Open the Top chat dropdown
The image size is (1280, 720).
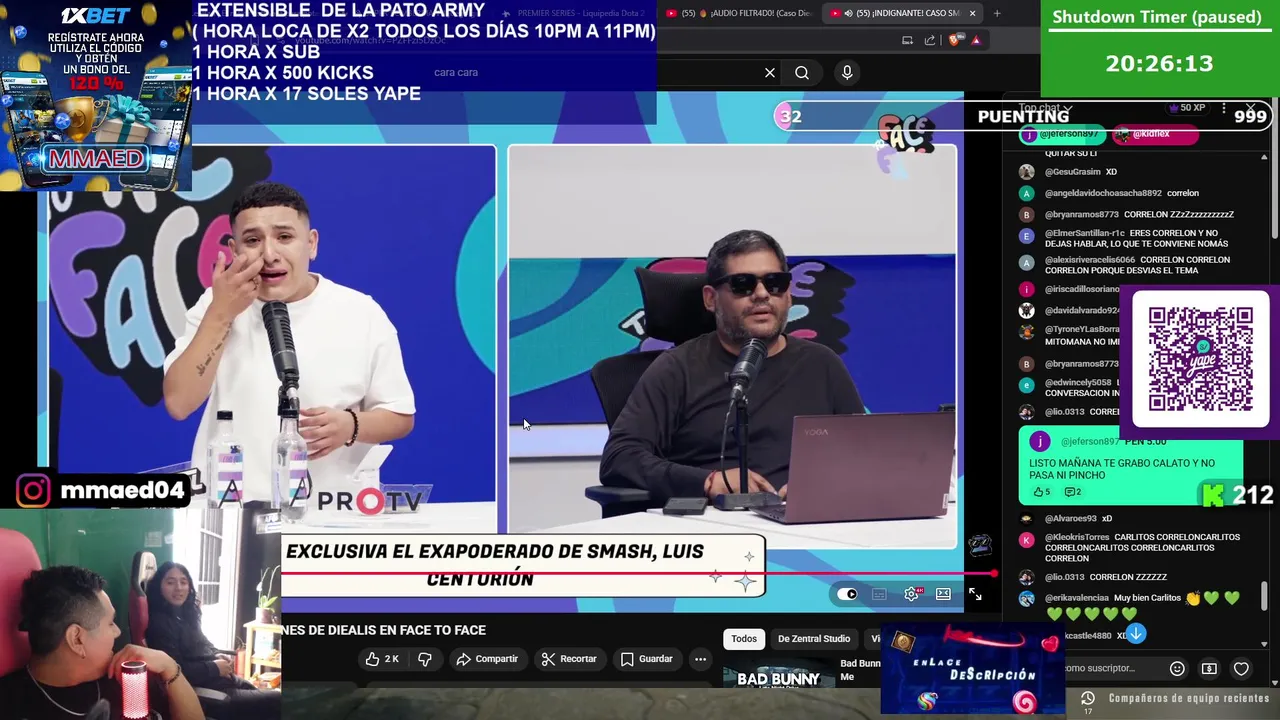tap(1045, 108)
